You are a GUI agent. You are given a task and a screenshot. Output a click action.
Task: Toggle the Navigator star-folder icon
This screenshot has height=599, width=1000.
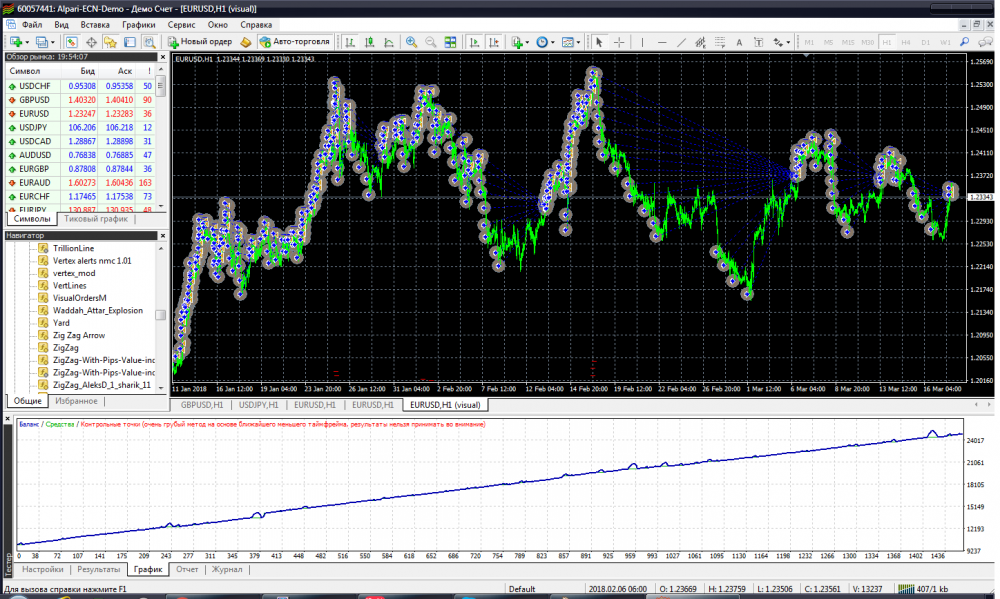[x=110, y=42]
